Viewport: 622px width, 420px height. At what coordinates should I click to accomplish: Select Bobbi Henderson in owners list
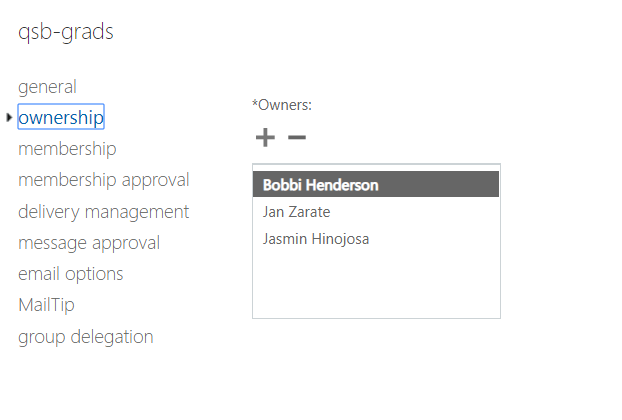coord(320,185)
